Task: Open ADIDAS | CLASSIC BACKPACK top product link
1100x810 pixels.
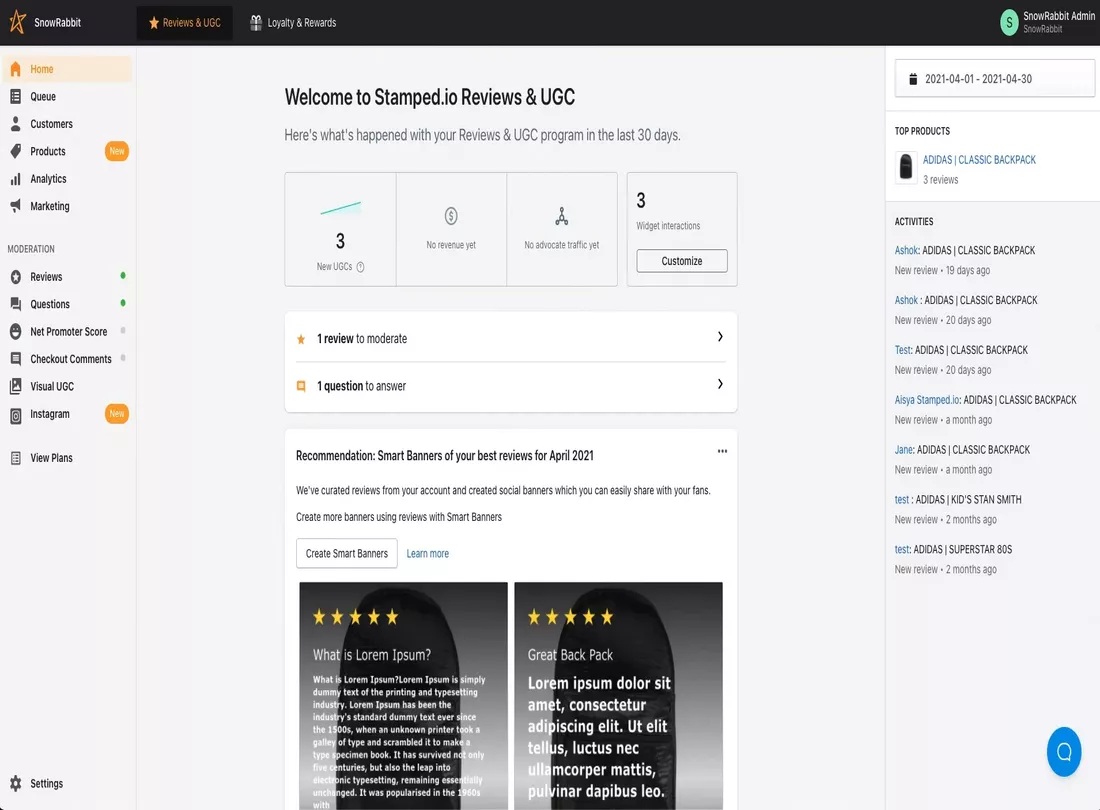Action: [979, 160]
